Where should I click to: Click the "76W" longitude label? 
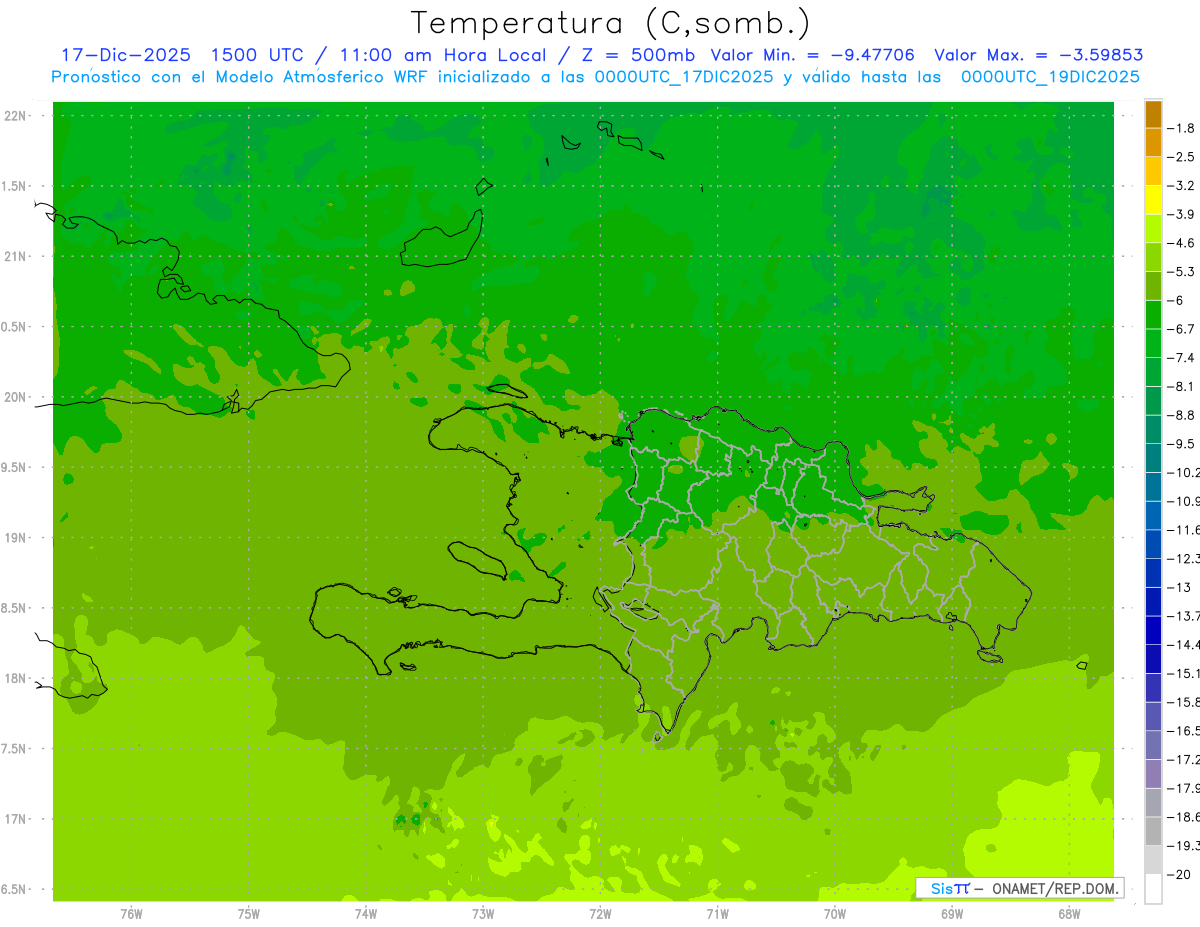[131, 914]
